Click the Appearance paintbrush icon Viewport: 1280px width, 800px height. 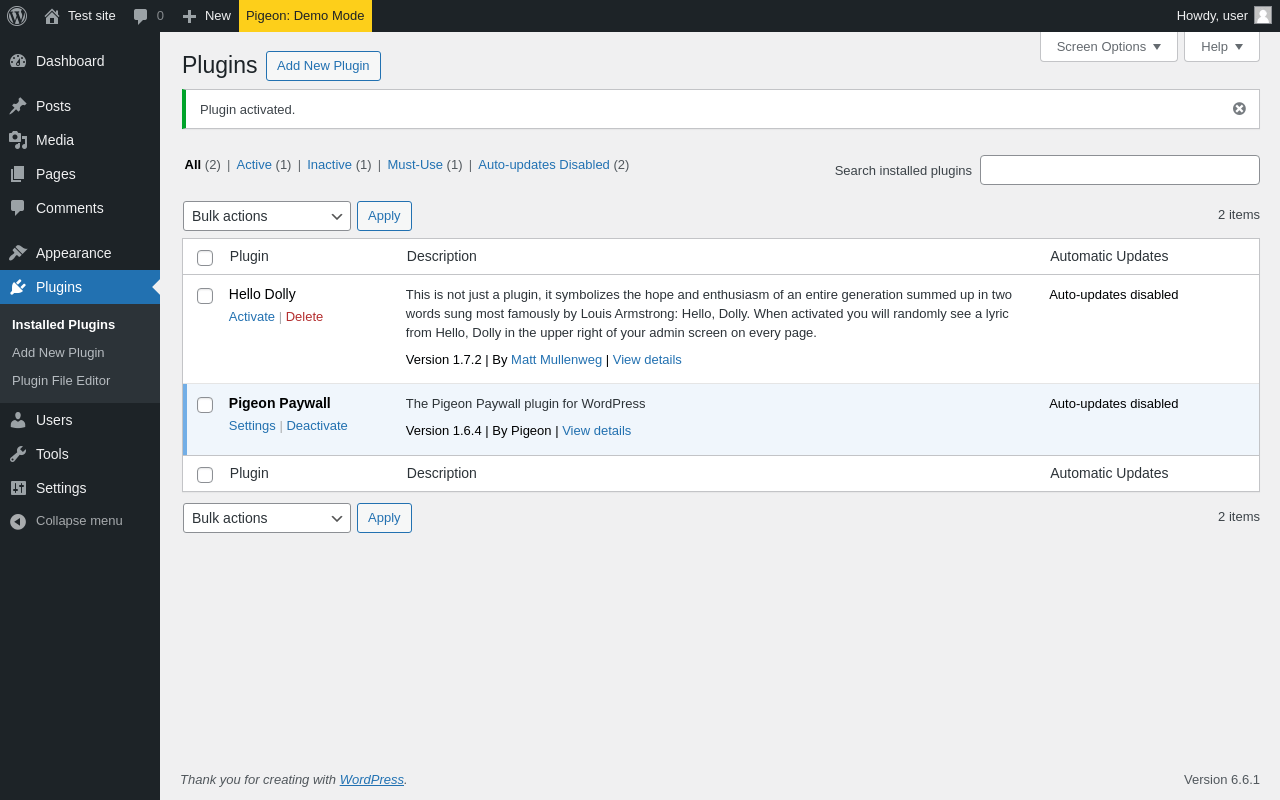tap(18, 253)
